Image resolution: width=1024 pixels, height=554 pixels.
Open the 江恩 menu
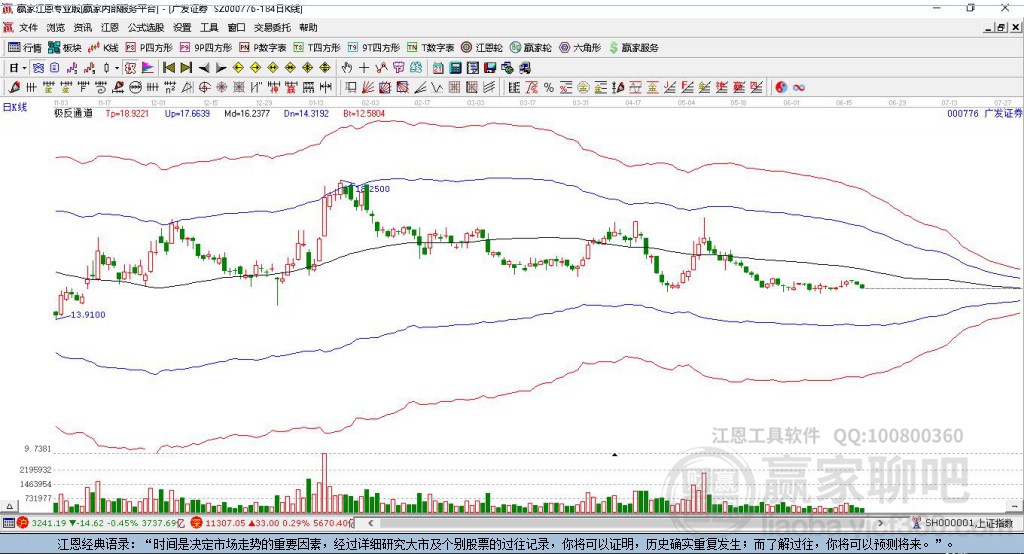click(110, 27)
